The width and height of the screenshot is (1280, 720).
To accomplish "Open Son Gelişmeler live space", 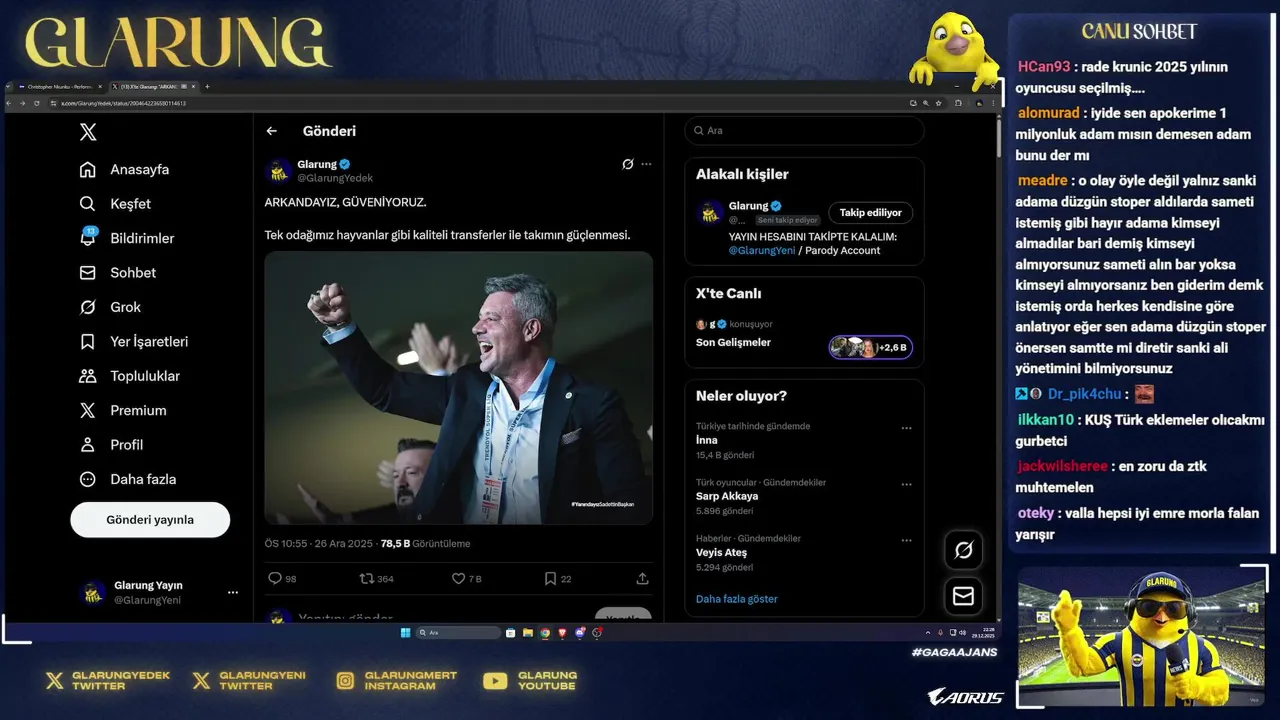I will pos(733,342).
